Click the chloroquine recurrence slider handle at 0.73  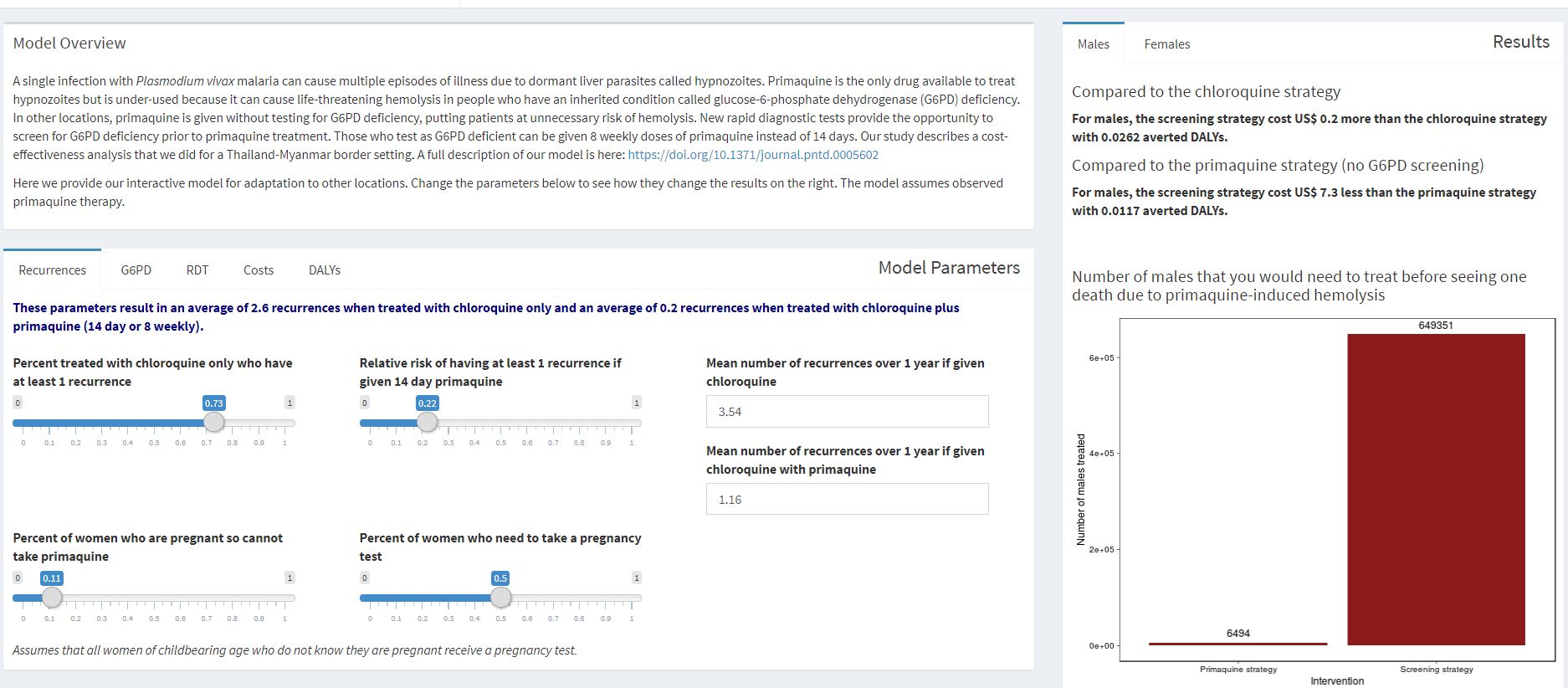pyautogui.click(x=214, y=422)
